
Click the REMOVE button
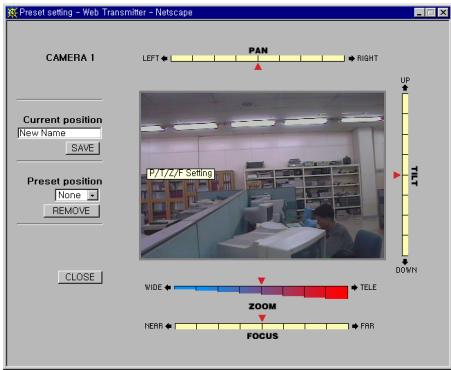[71, 211]
